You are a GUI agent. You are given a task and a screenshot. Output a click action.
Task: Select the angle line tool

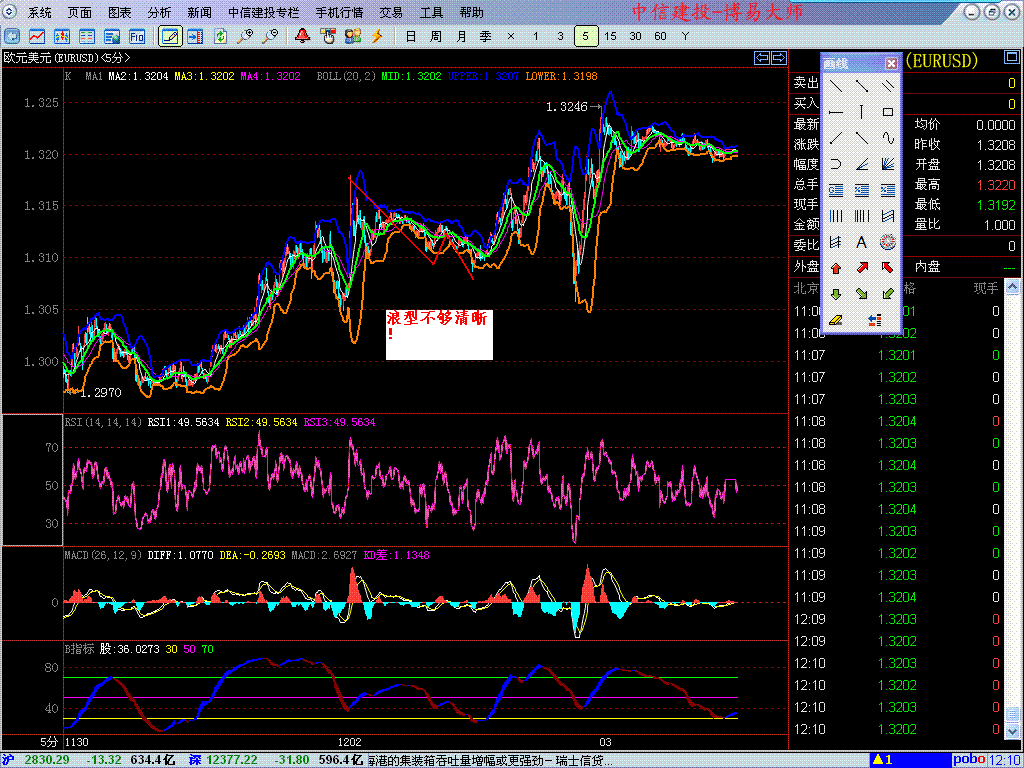tap(861, 164)
